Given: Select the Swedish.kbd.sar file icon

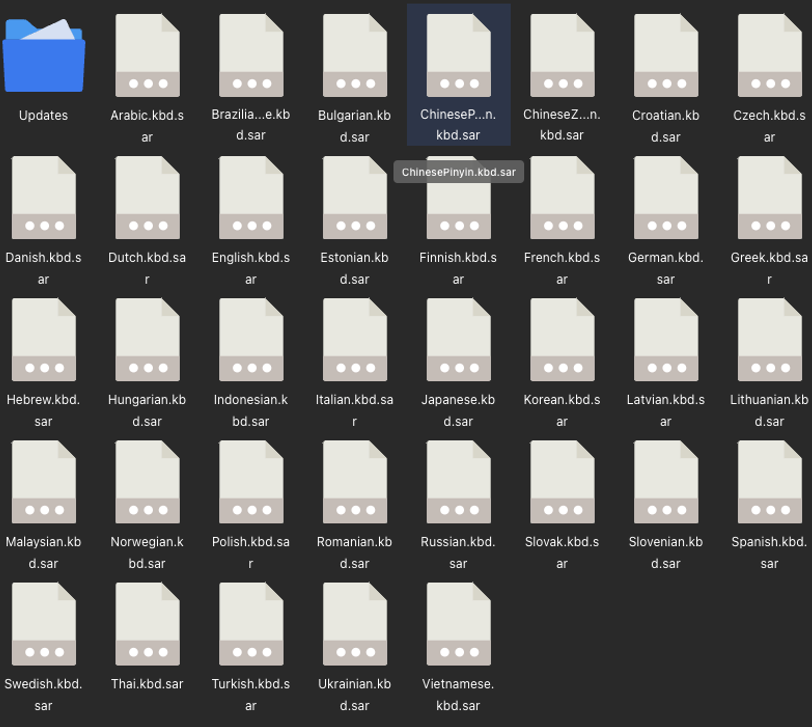Looking at the screenshot, I should pos(43,624).
